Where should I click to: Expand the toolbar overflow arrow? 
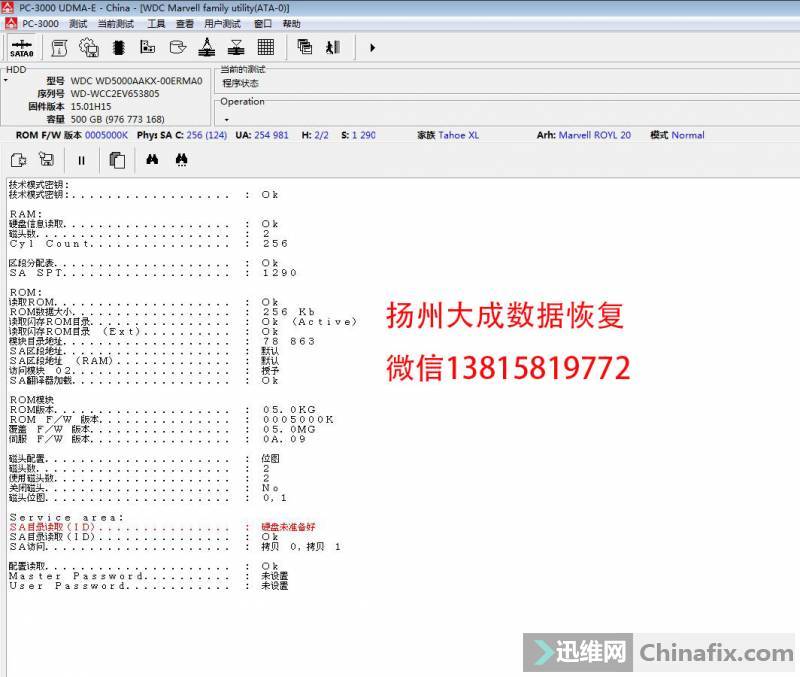click(x=372, y=48)
